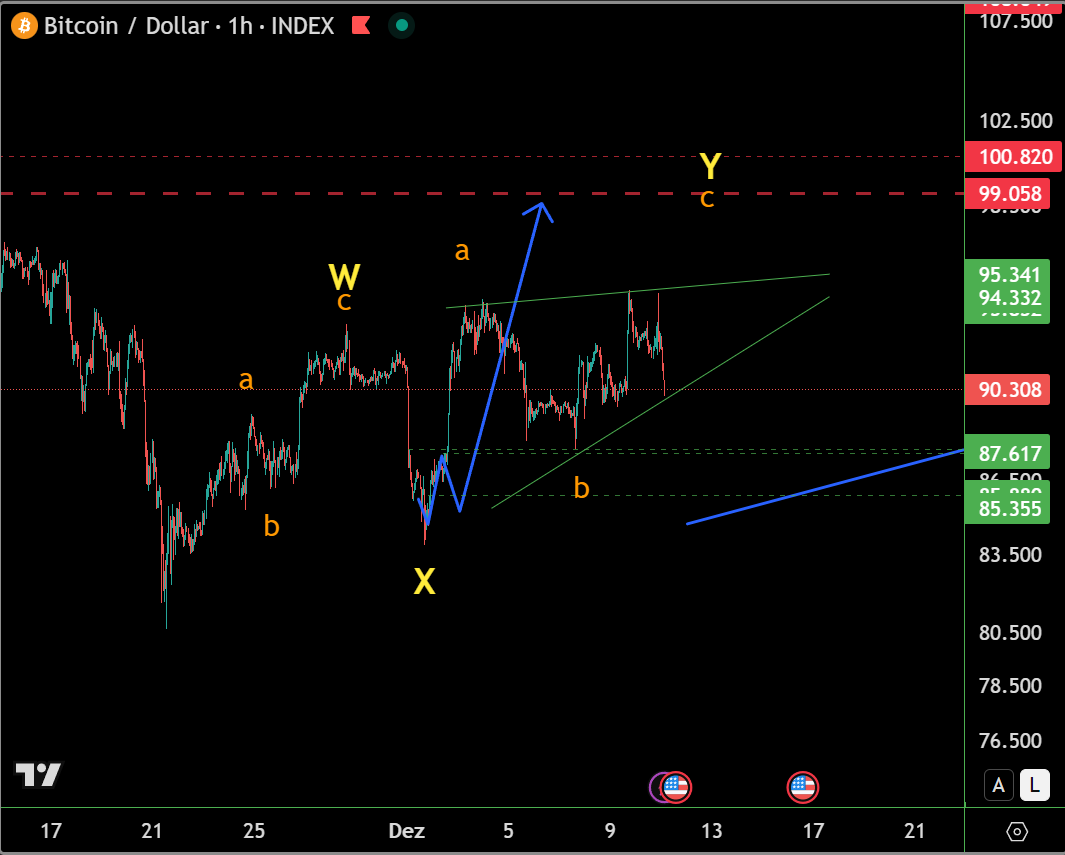Select the yellow Y wave label

tap(710, 165)
